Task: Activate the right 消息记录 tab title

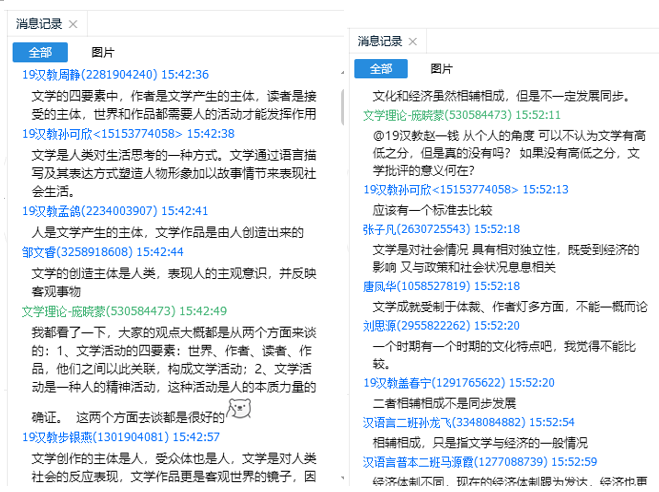Action: pyautogui.click(x=378, y=41)
